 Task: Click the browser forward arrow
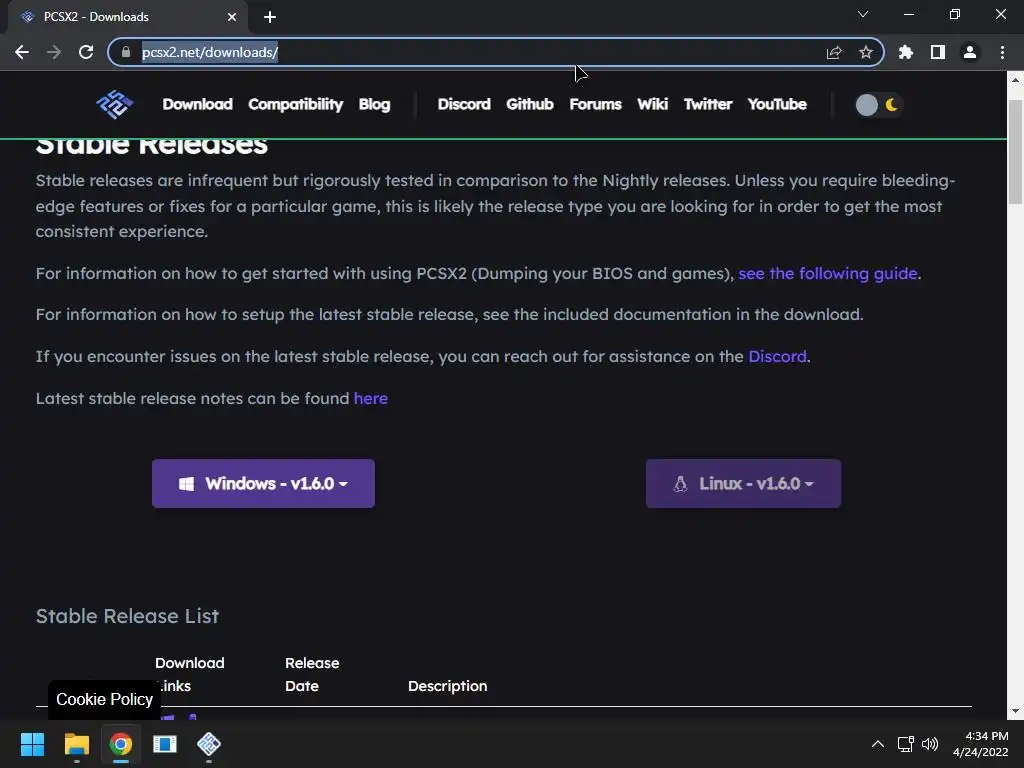coord(54,52)
